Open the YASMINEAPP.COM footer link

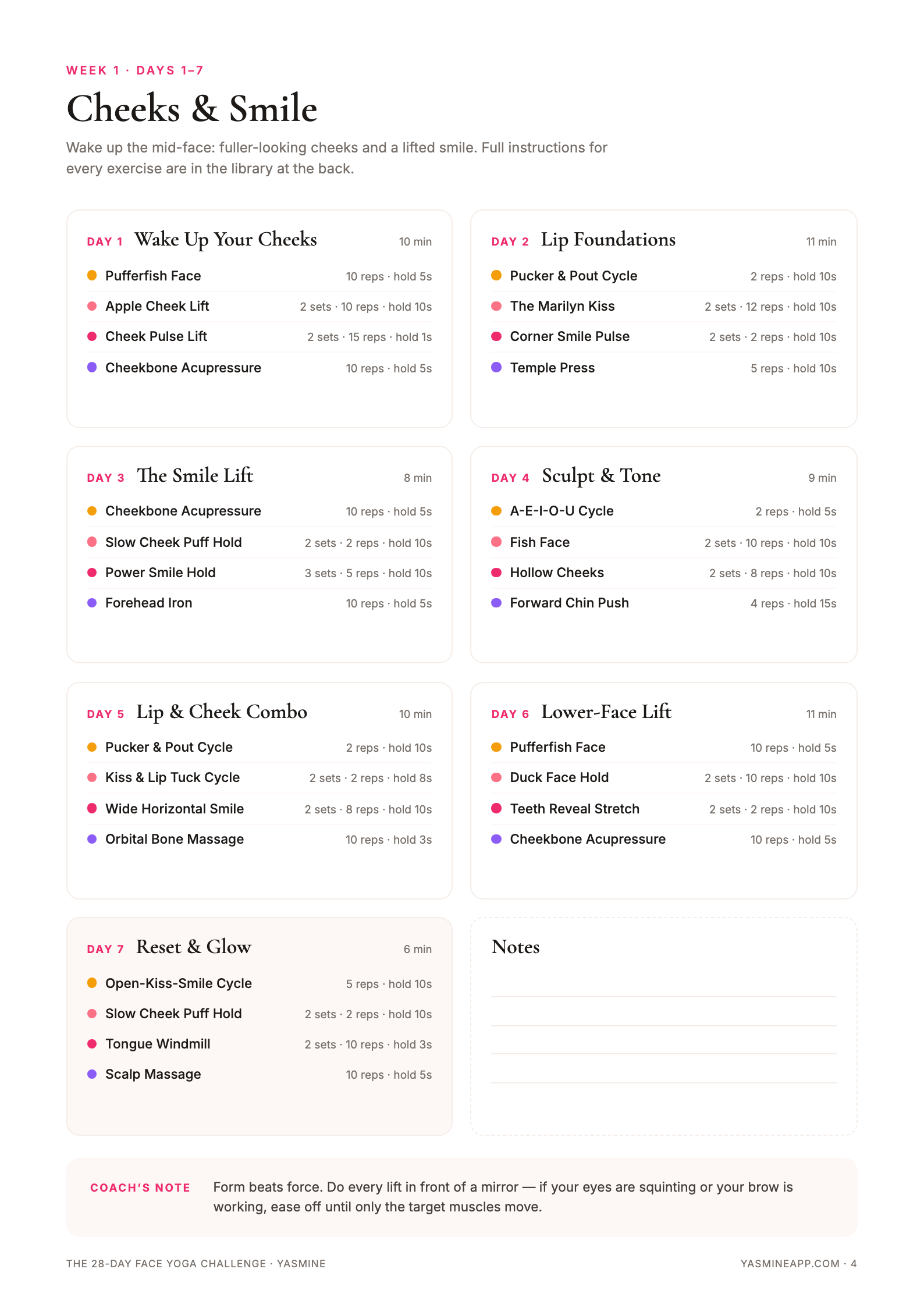(790, 1264)
